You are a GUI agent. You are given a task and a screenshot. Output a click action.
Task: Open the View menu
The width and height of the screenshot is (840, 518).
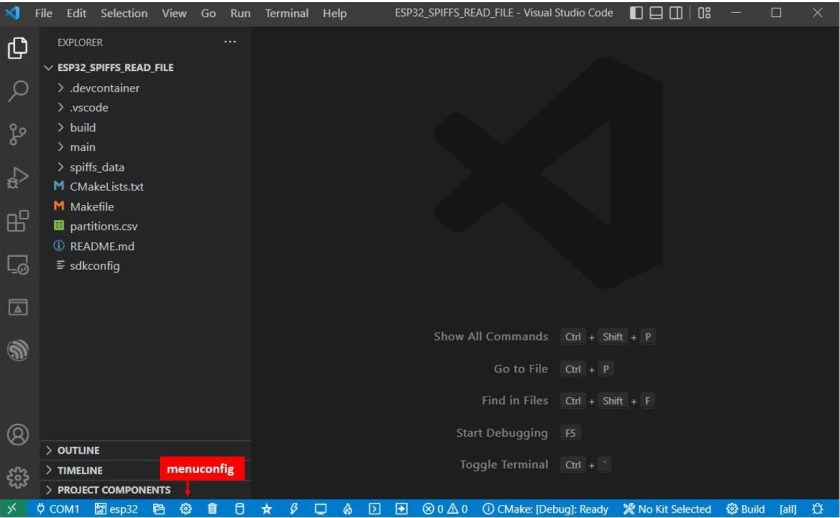[174, 13]
